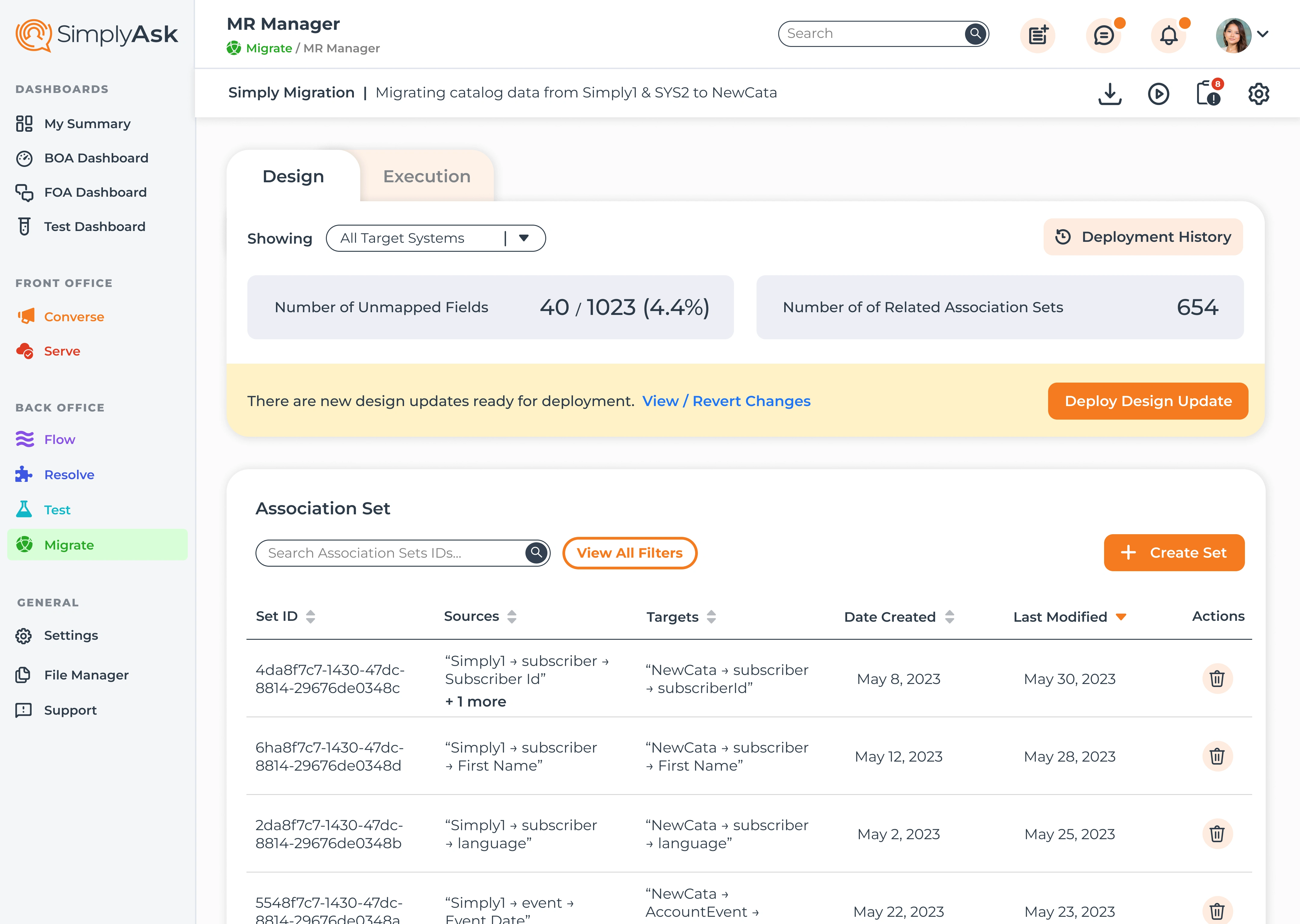This screenshot has height=924, width=1300.
Task: Open File Manager
Action: tap(86, 675)
